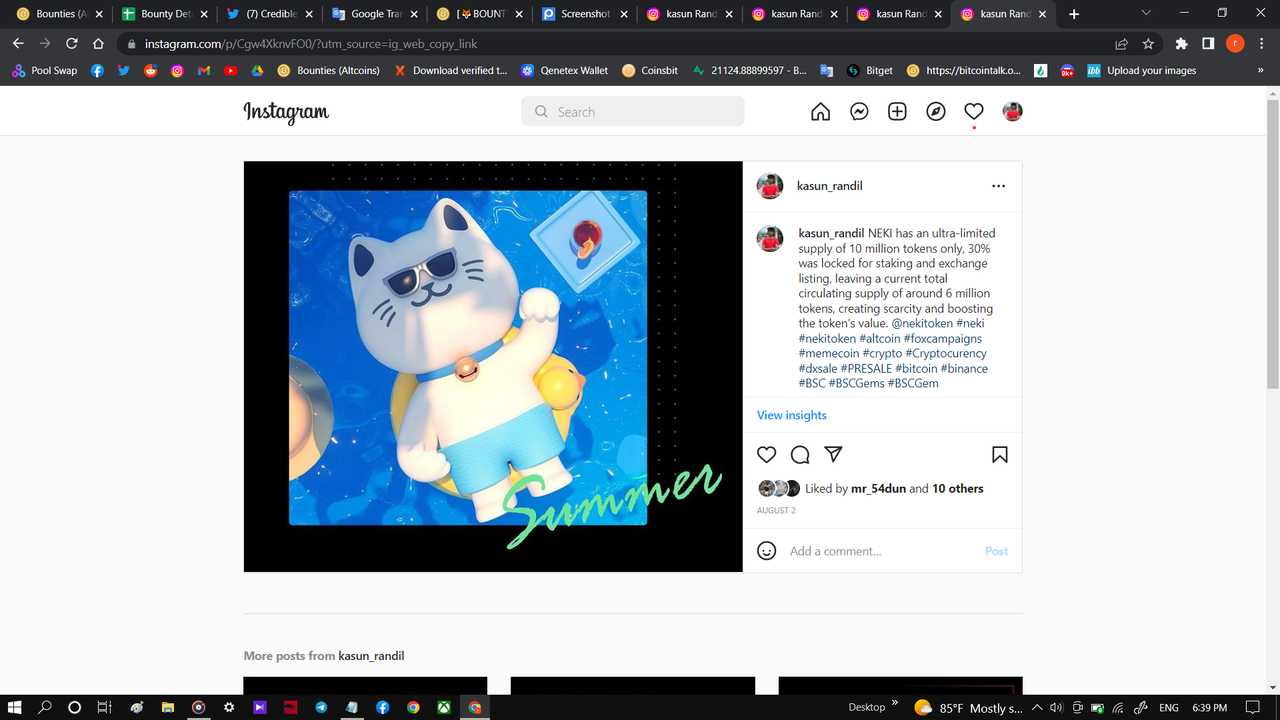Viewport: 1280px width, 720px height.
Task: View the 10 others who liked
Action: (957, 488)
